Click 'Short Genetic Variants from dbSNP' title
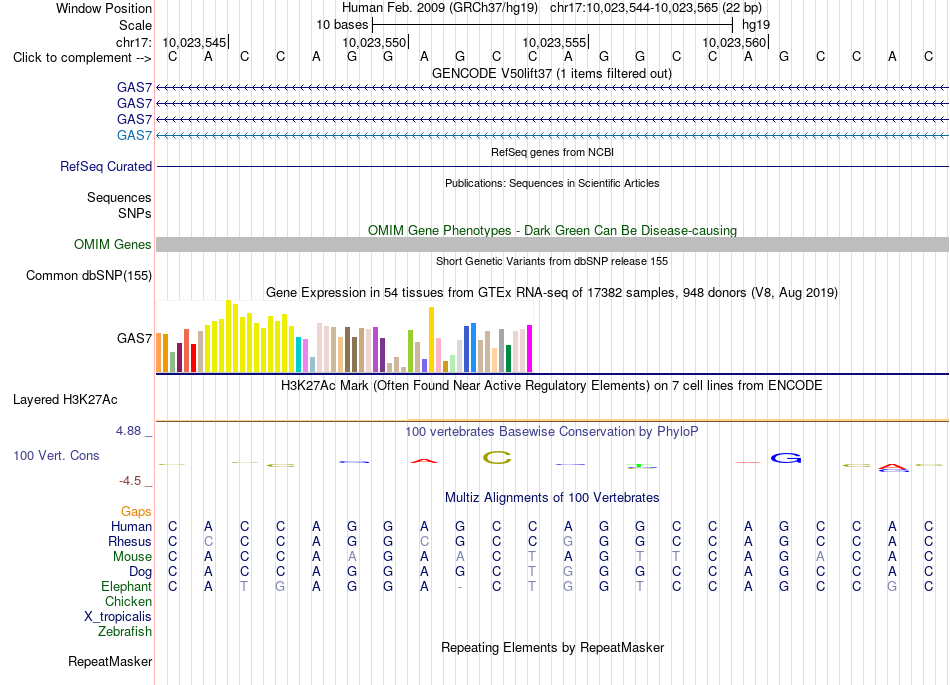950x685 pixels. tap(552, 261)
